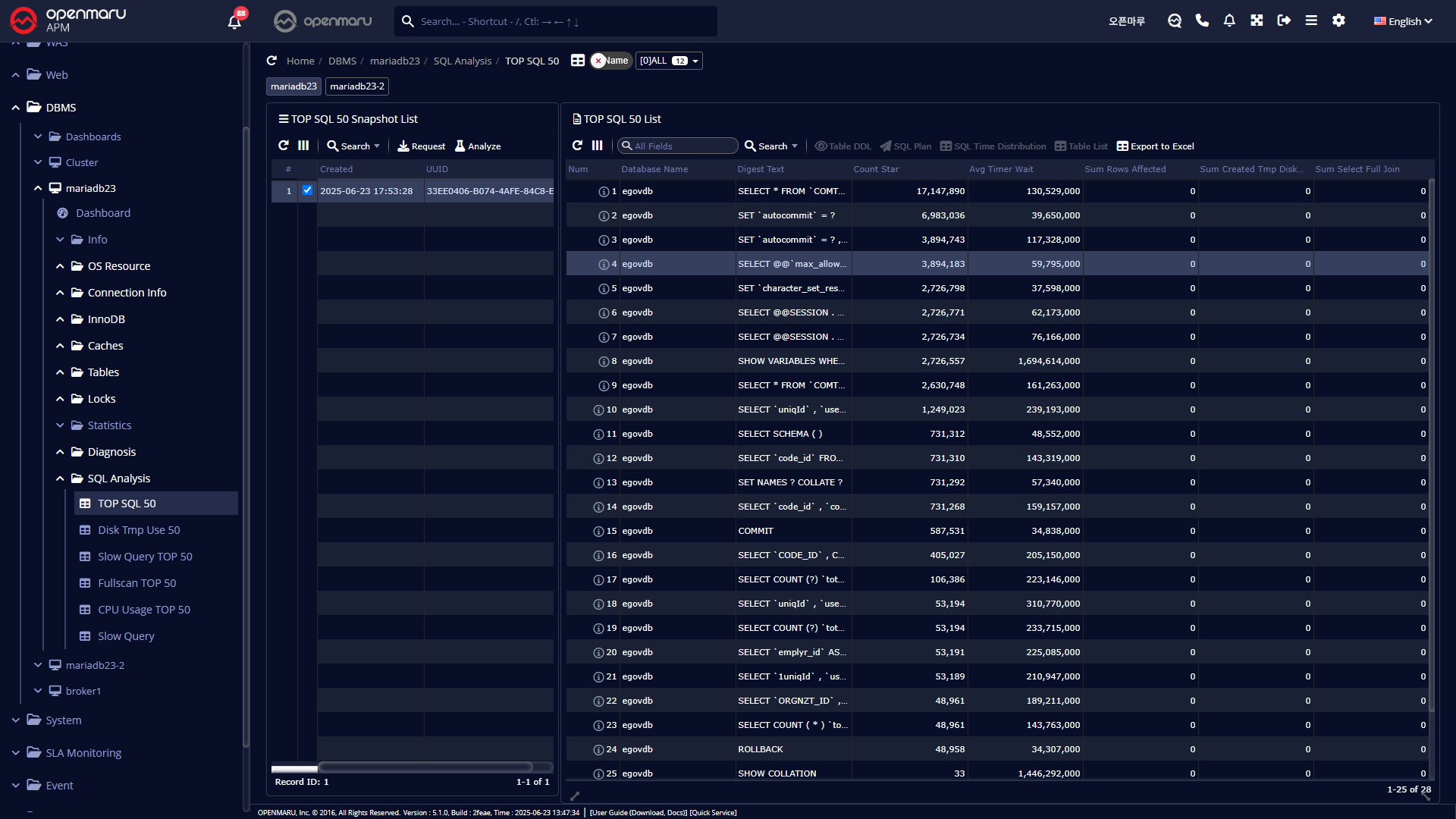Switch to the mariadb23-2 tab

[357, 86]
